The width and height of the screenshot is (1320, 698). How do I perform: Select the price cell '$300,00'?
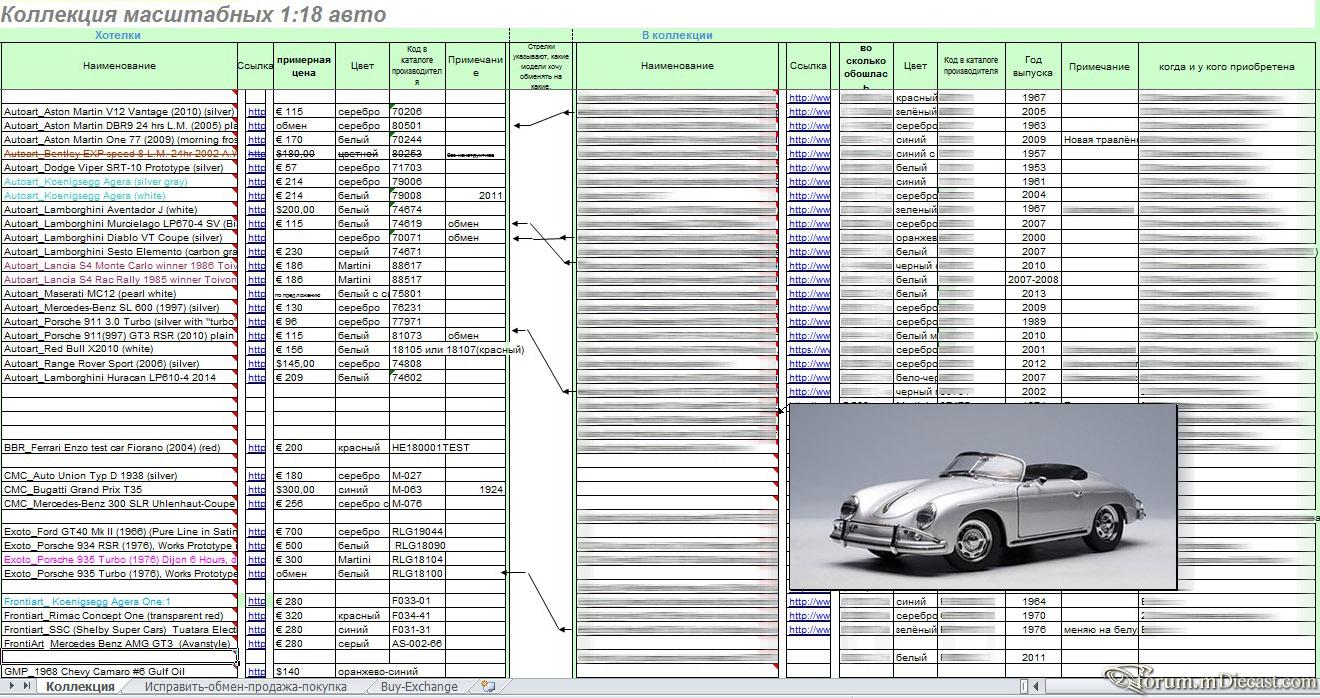(304, 490)
